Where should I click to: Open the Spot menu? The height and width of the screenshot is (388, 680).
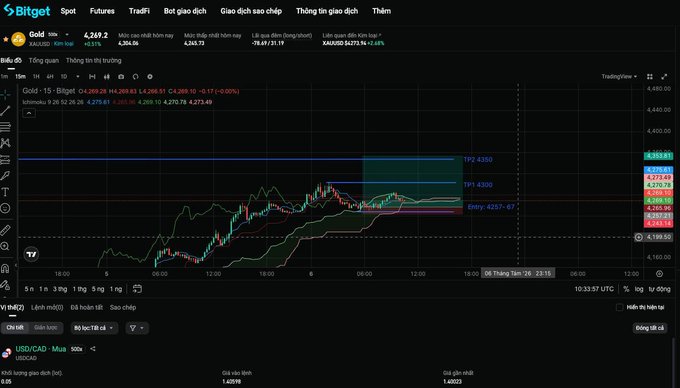[x=68, y=11]
